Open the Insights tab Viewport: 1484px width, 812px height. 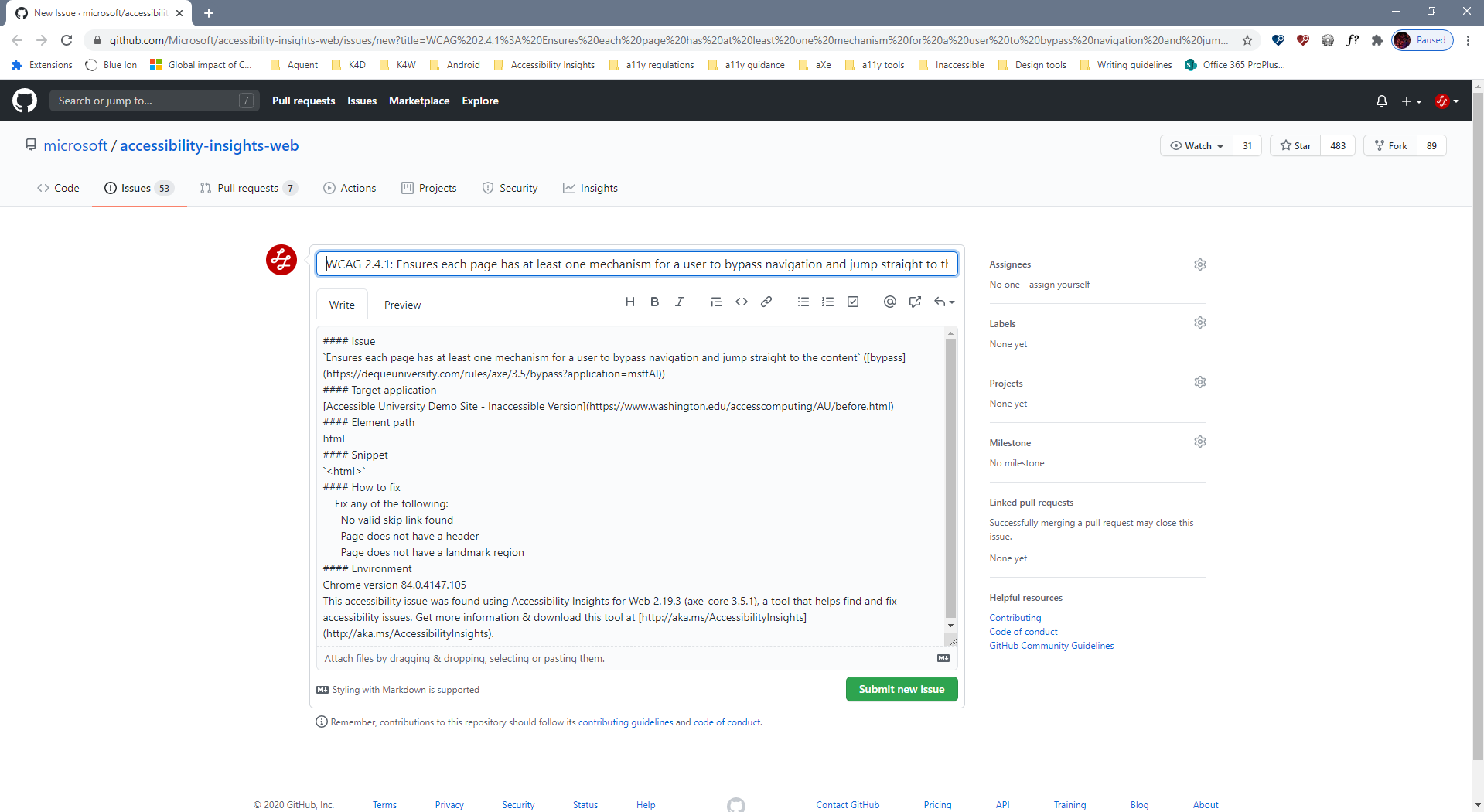[x=590, y=188]
